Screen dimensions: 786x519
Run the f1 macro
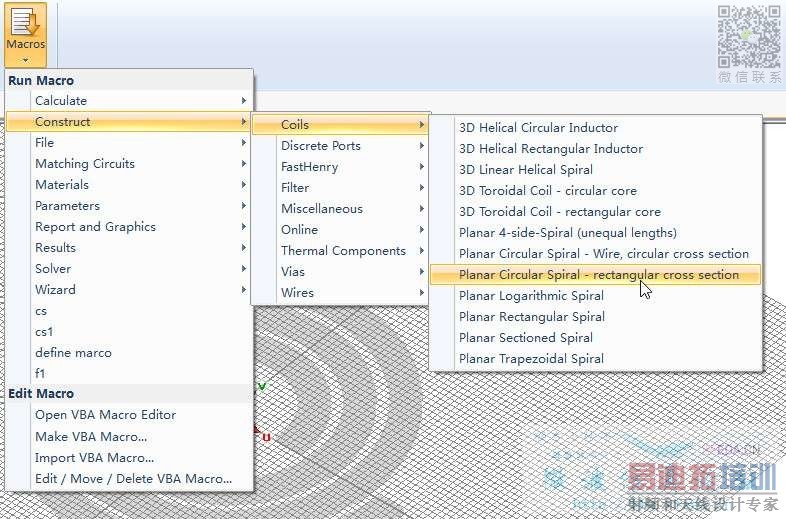pos(129,374)
